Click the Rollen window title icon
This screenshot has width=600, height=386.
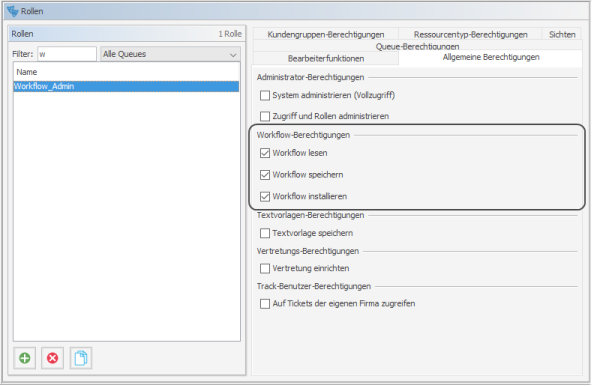[x=13, y=11]
